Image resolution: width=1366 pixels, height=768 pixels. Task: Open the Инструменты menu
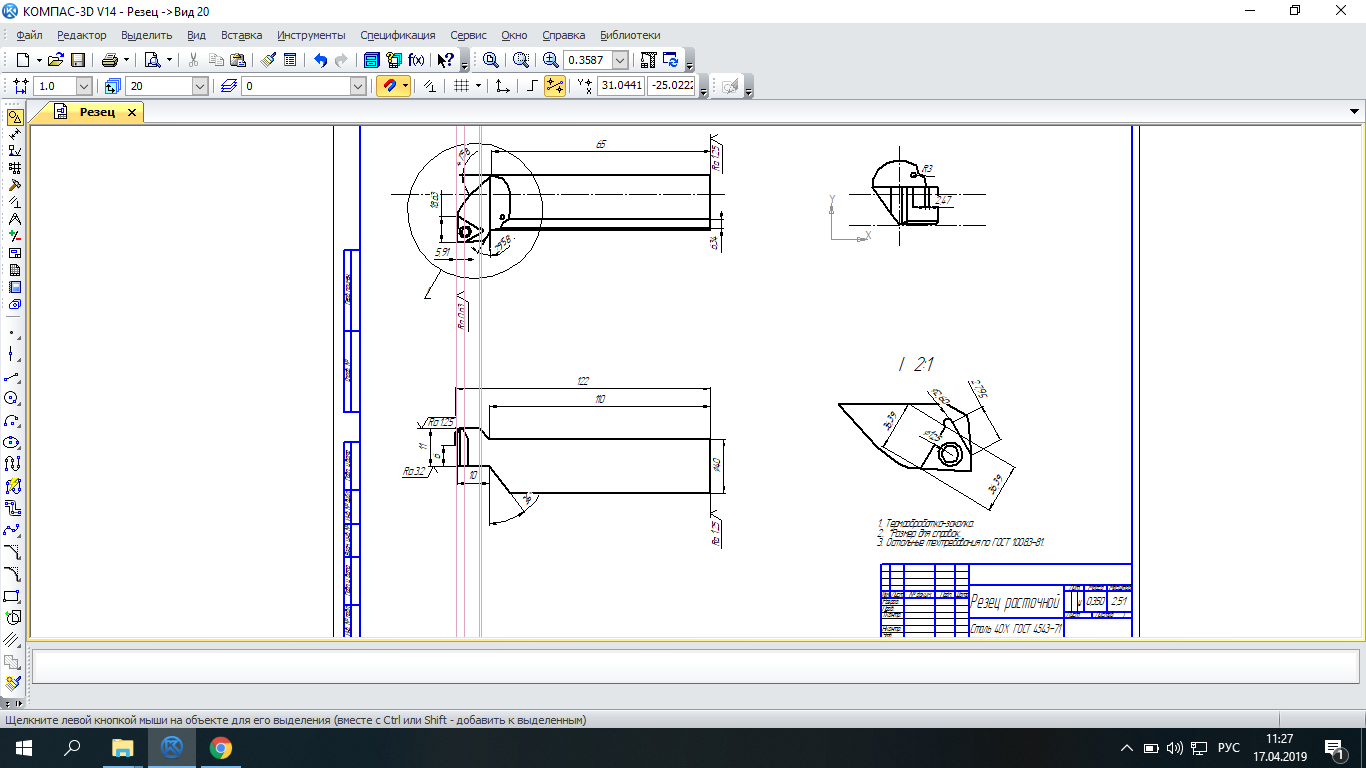[311, 35]
